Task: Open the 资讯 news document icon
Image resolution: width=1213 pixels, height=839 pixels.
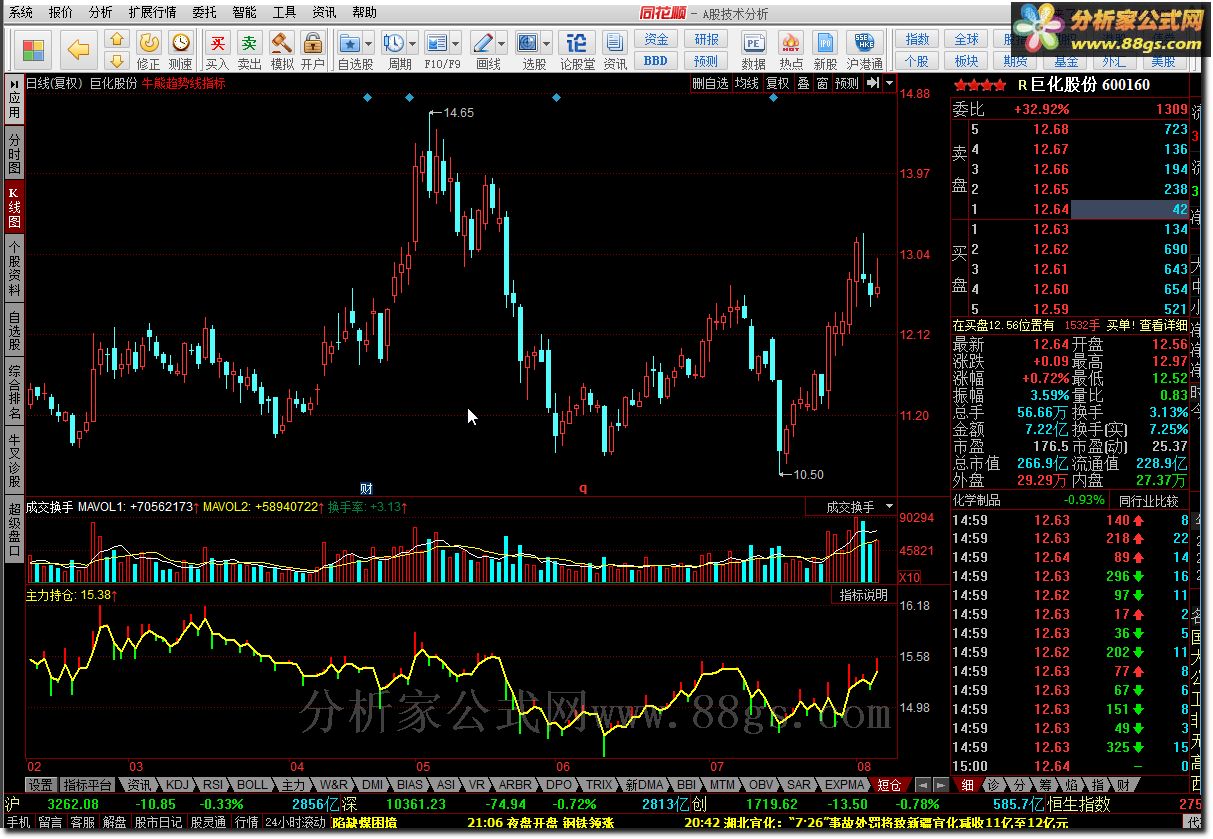Action: pyautogui.click(x=615, y=43)
